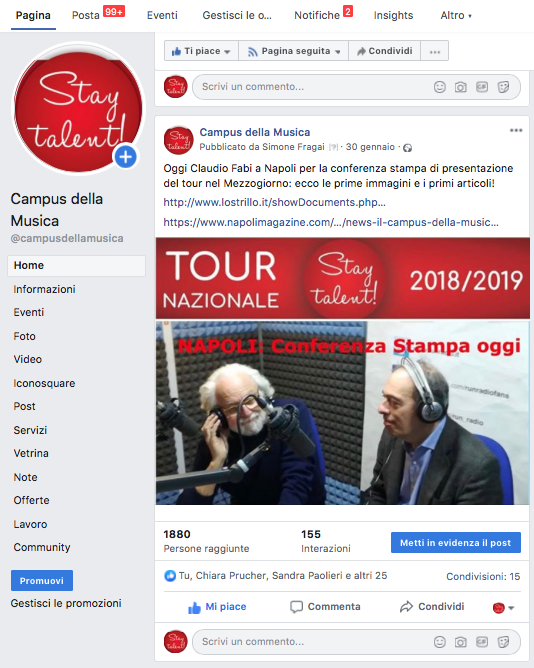Open the Ti piace dropdown
Viewport: 534px width, 668px height.
[201, 51]
